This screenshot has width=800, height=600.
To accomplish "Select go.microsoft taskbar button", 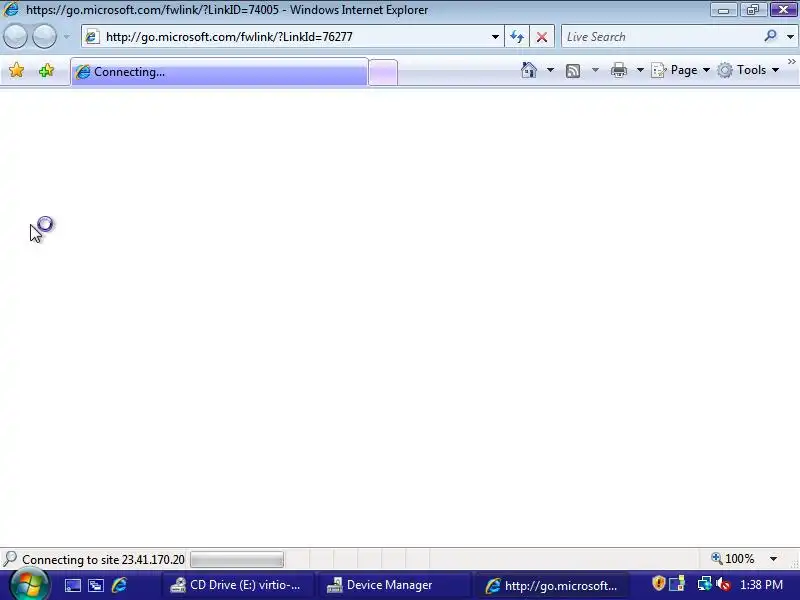I will click(x=551, y=585).
